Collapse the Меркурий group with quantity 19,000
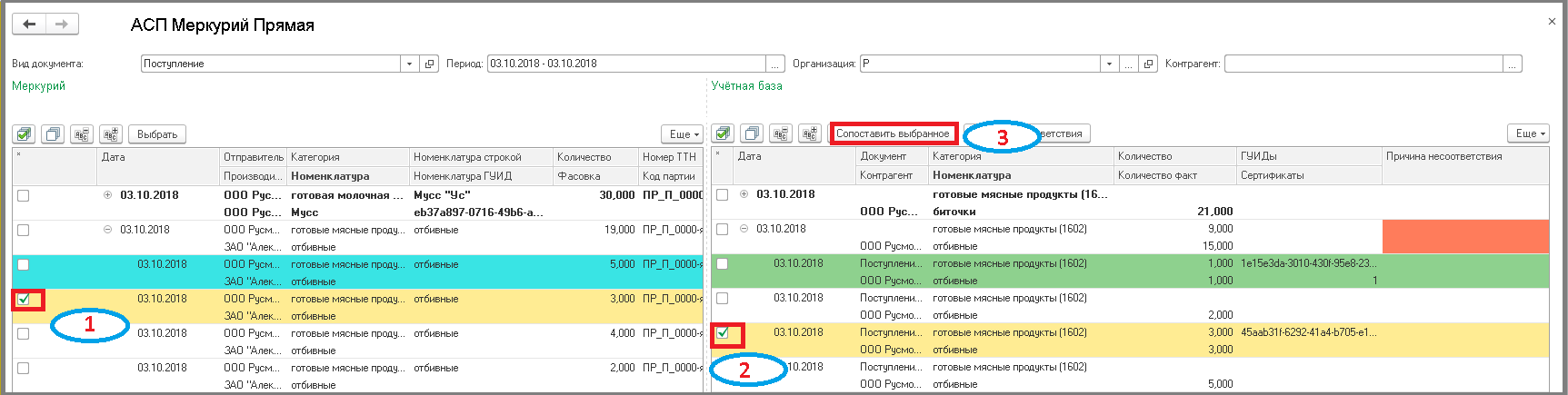1568x395 pixels. tap(108, 230)
